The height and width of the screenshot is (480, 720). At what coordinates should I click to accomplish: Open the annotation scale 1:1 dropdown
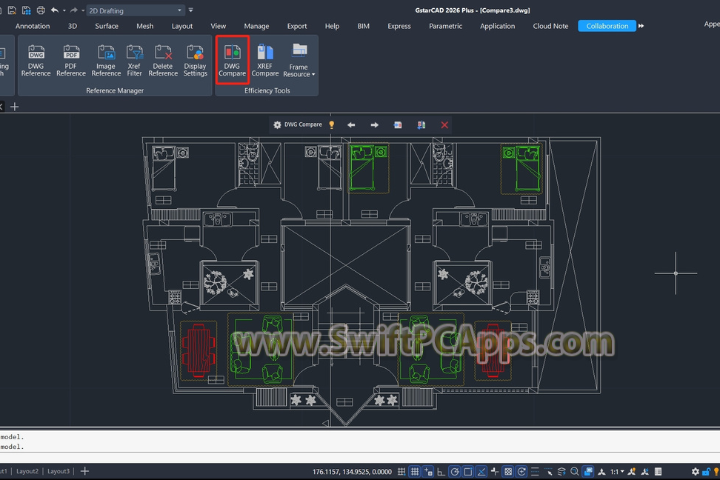coord(617,472)
